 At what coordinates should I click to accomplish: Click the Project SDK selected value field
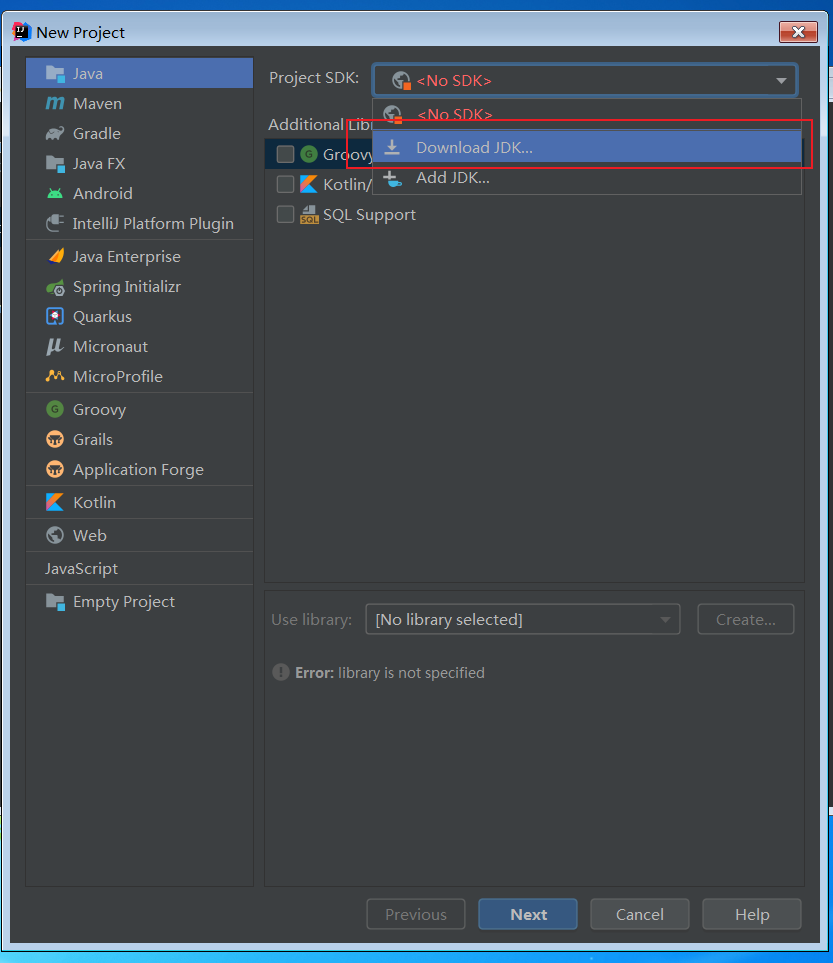[585, 80]
